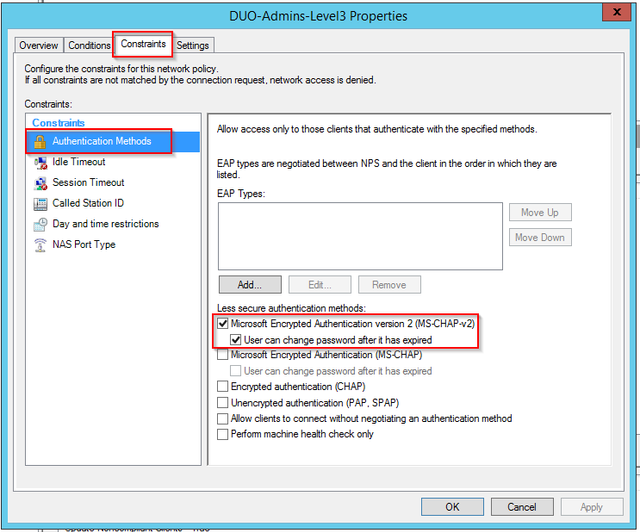Viewport: 640px width, 532px height.
Task: Click the Less secure authentication methods label
Action: [x=291, y=308]
